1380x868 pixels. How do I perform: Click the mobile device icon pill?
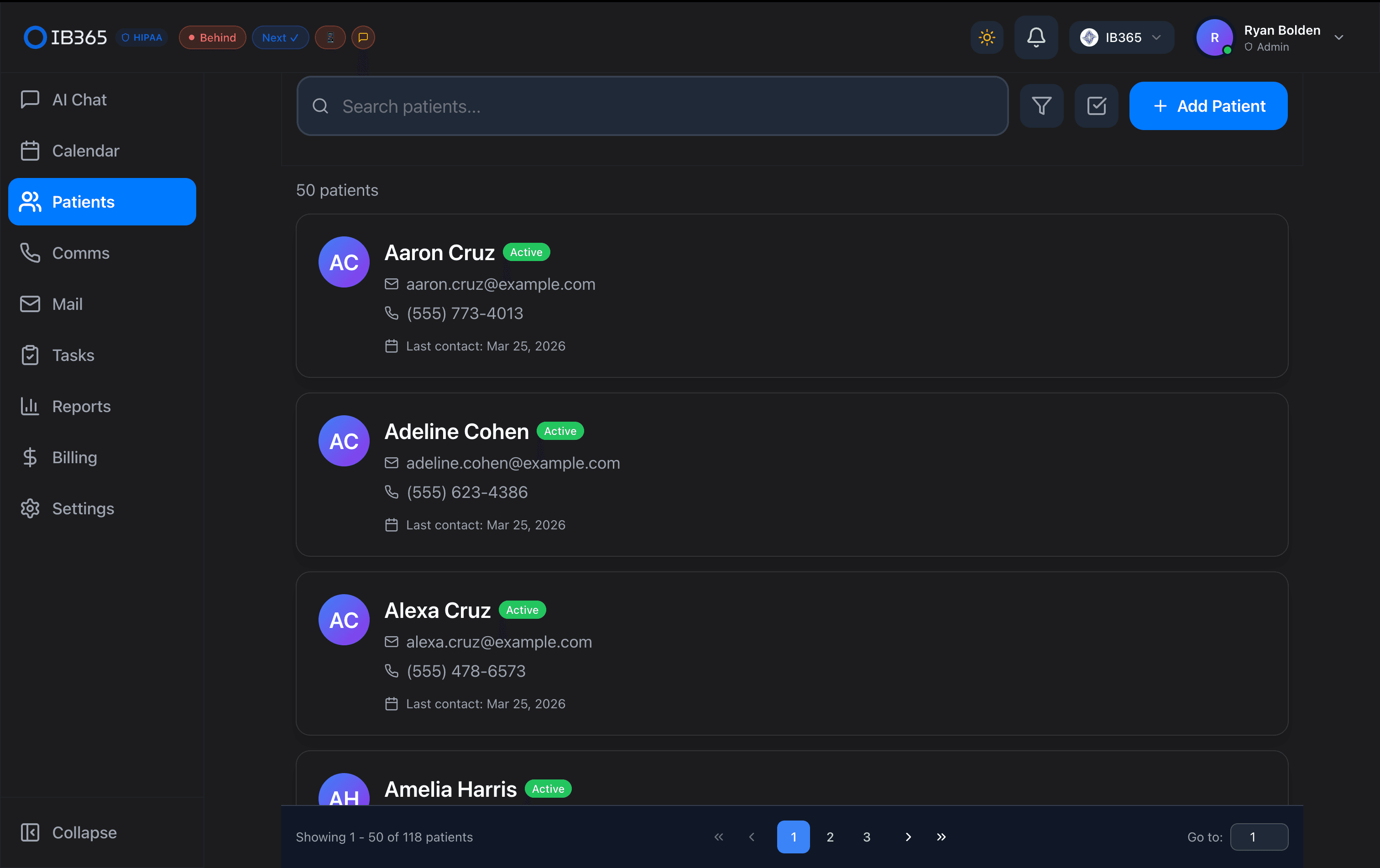330,37
